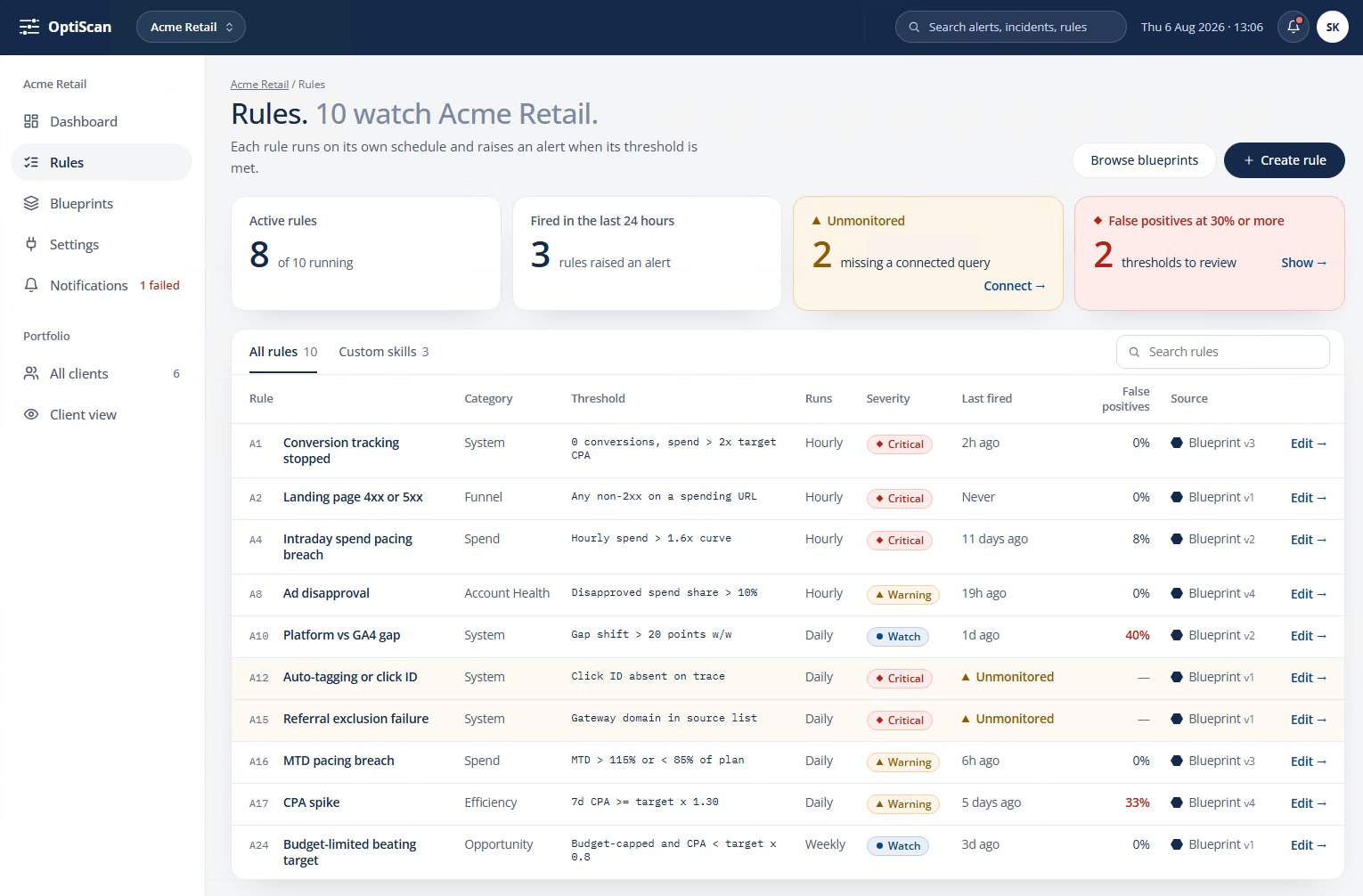This screenshot has width=1363, height=896.
Task: Edit the CPA spike rule
Action: (1308, 803)
